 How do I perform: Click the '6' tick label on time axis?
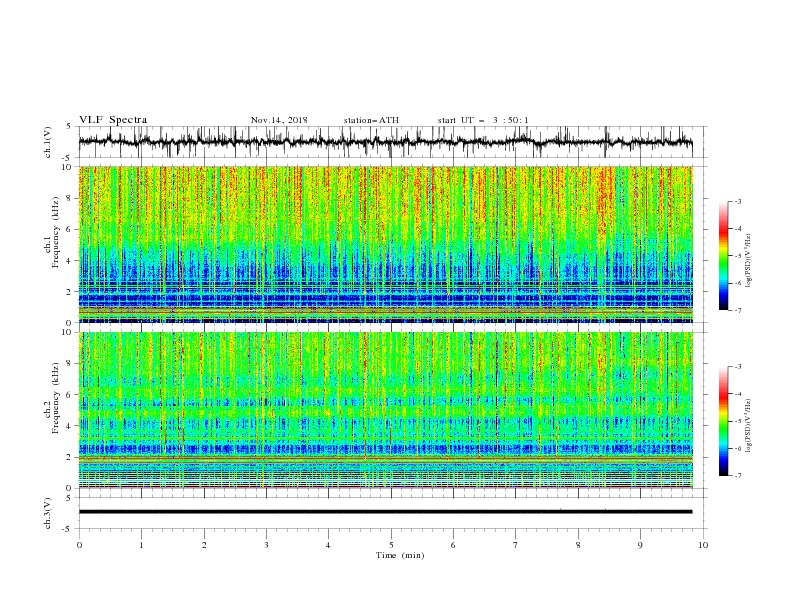pyautogui.click(x=453, y=545)
